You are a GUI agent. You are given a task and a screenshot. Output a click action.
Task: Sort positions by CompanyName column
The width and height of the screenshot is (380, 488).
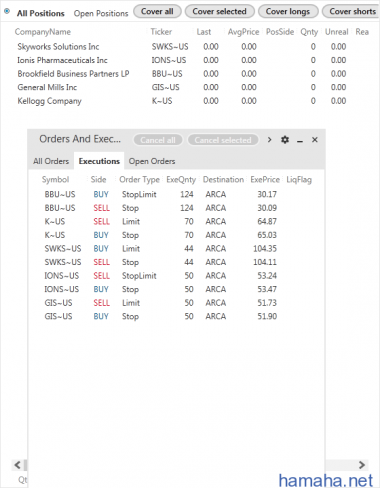[43, 32]
